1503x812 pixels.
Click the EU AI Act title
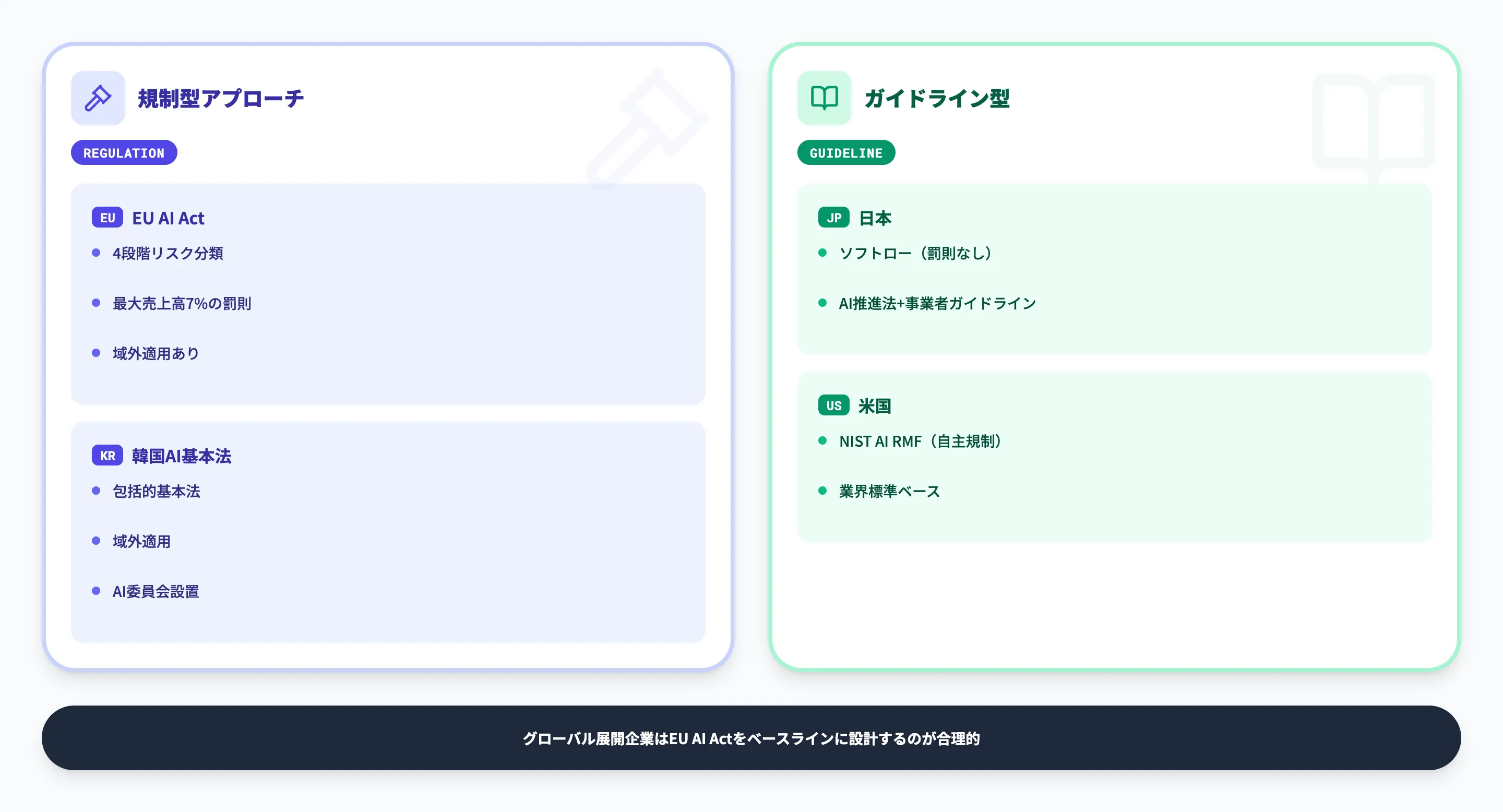click(168, 218)
